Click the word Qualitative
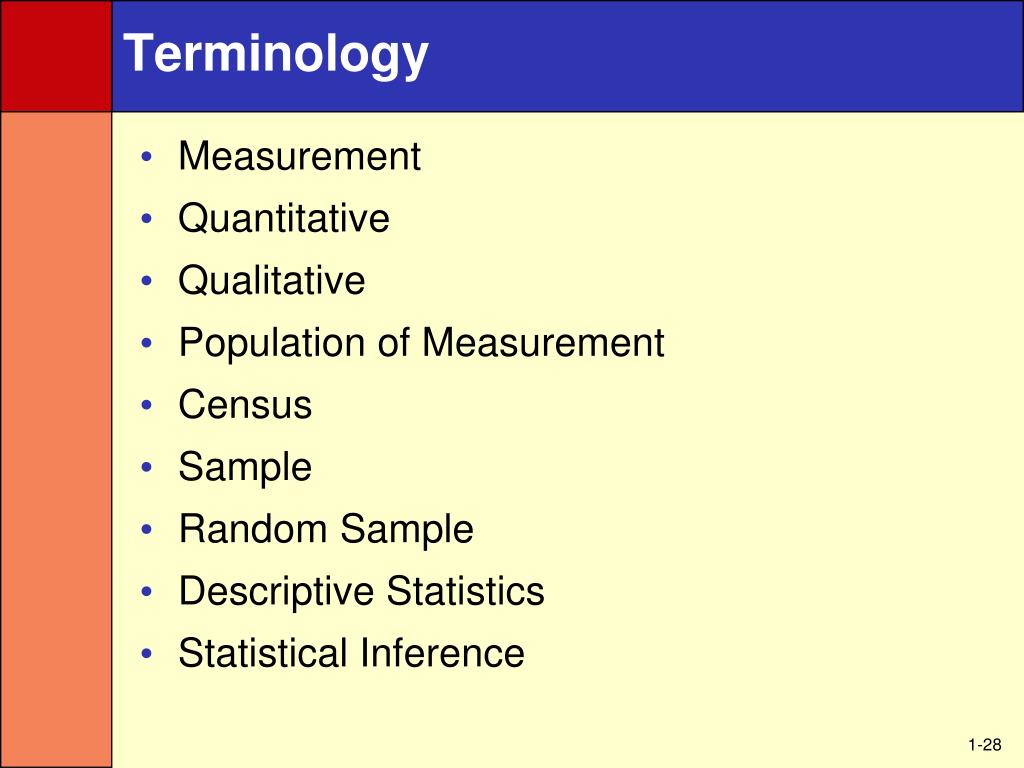1024x768 pixels. (x=272, y=281)
